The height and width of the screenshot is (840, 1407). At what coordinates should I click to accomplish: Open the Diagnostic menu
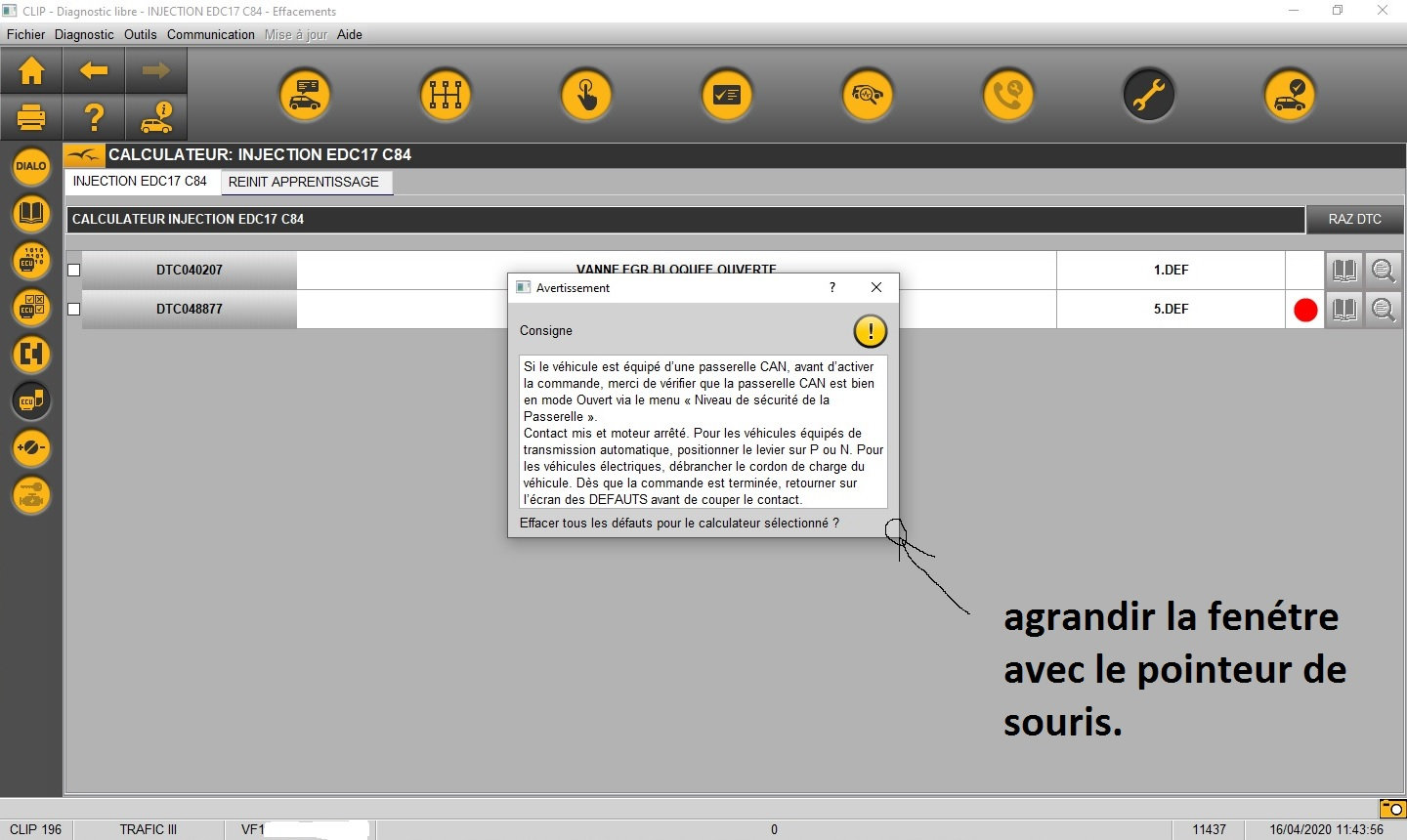(x=84, y=34)
